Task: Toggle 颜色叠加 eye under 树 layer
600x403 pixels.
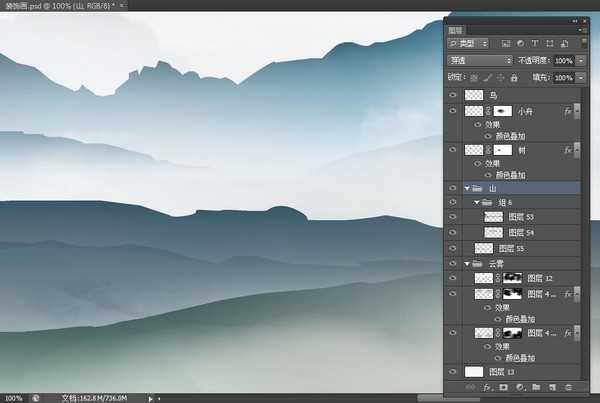Action: (488, 175)
